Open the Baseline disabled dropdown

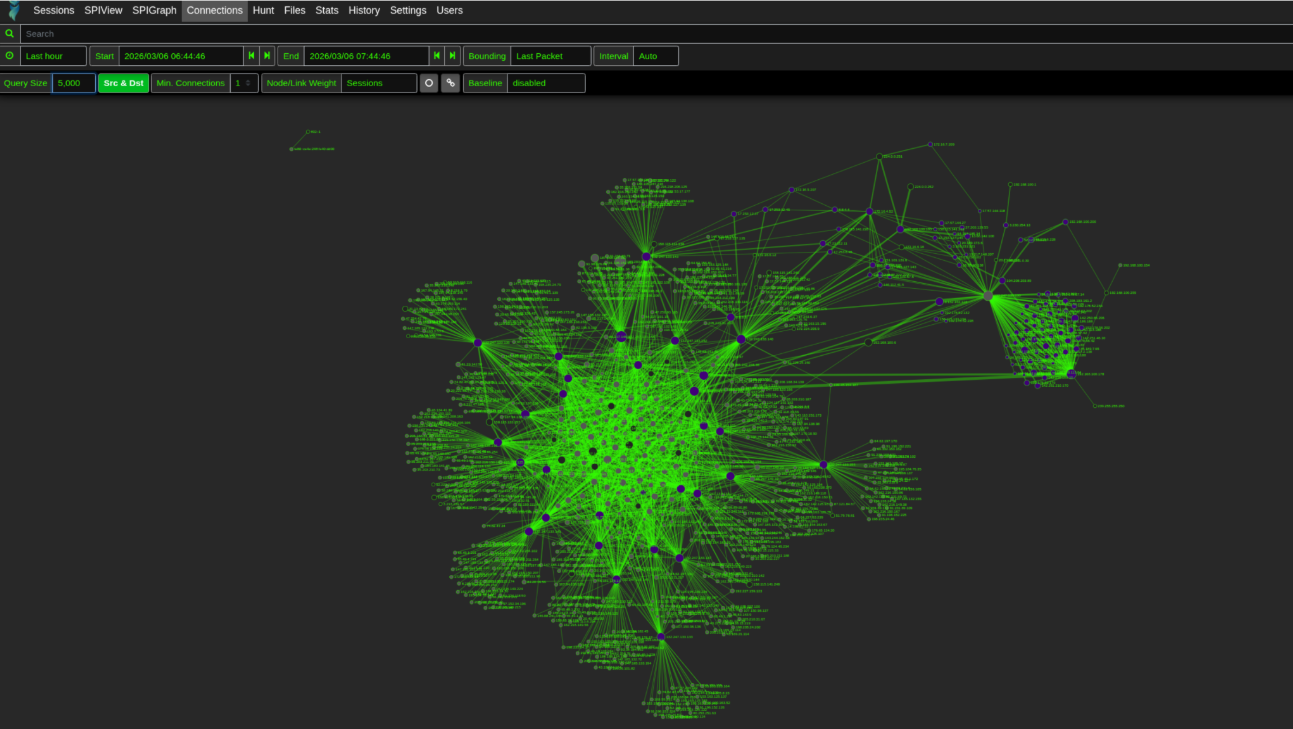545,83
